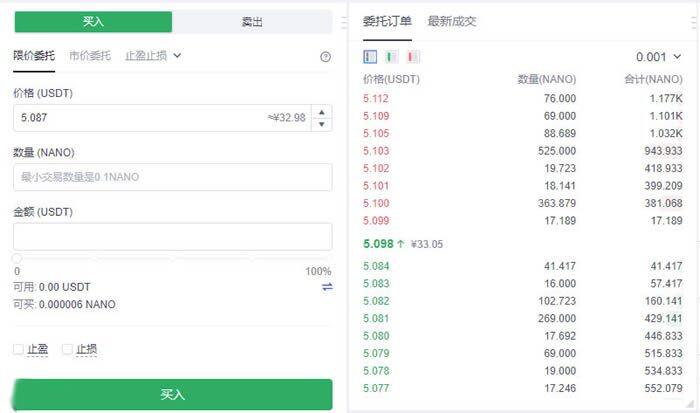Click the green up arrow beside 5.098
700x413 pixels.
(x=400, y=243)
